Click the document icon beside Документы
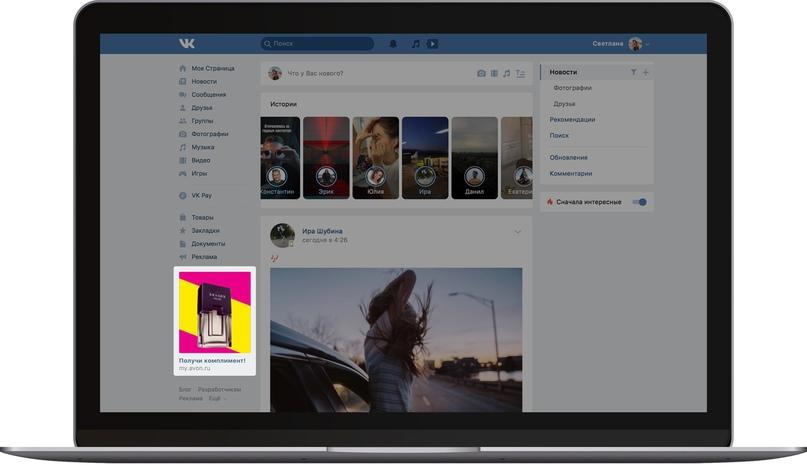 (183, 243)
